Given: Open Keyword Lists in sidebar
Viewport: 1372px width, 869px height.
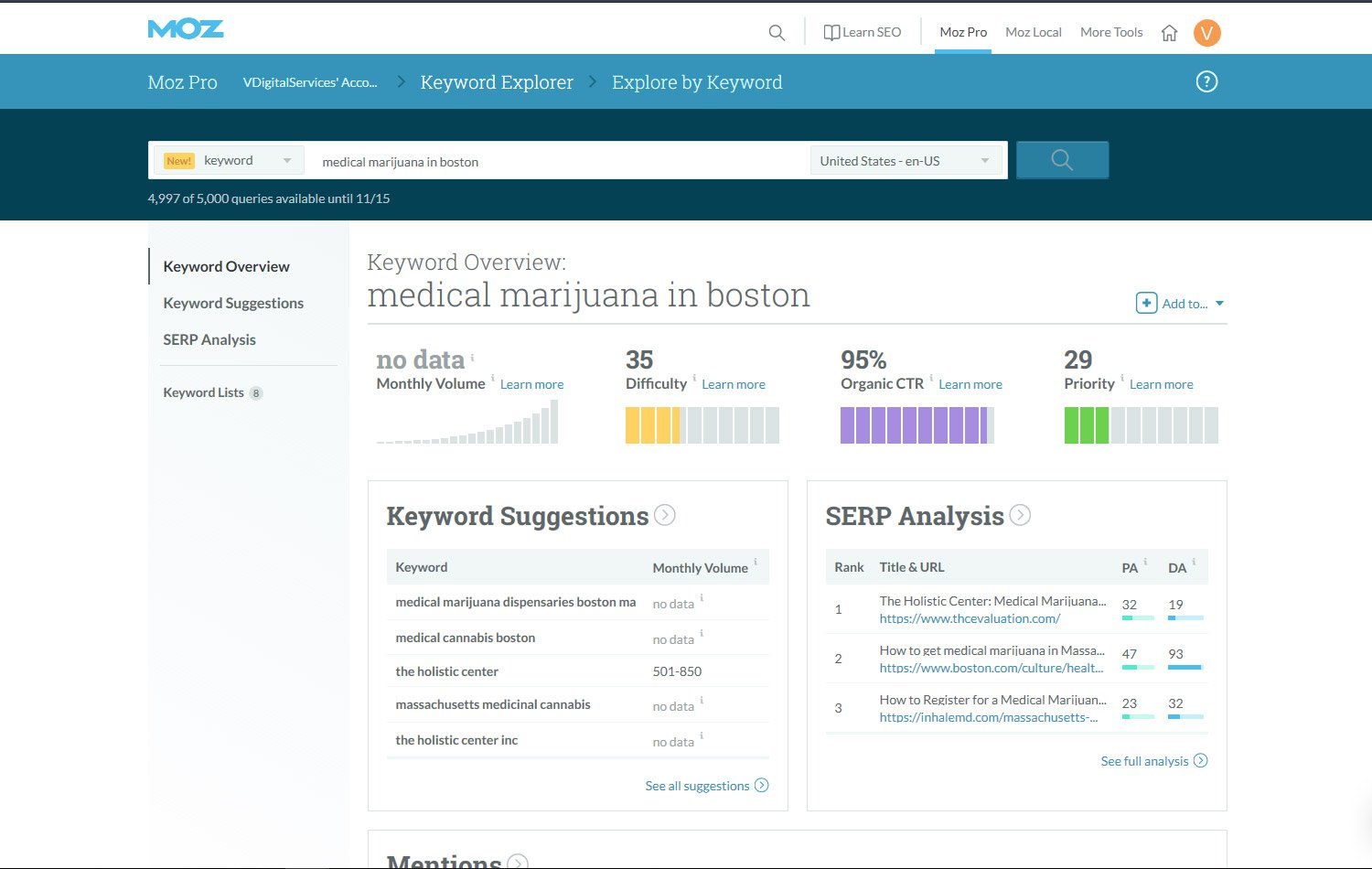Looking at the screenshot, I should pos(203,392).
